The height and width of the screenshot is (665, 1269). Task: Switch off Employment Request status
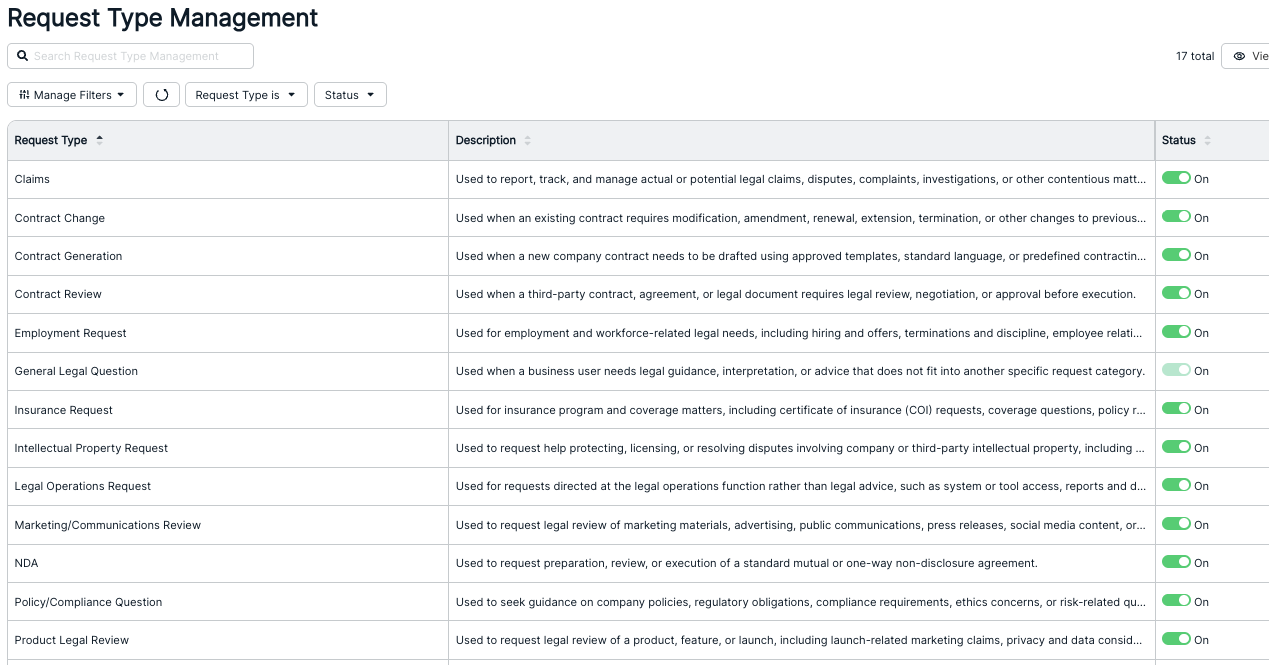coord(1176,332)
